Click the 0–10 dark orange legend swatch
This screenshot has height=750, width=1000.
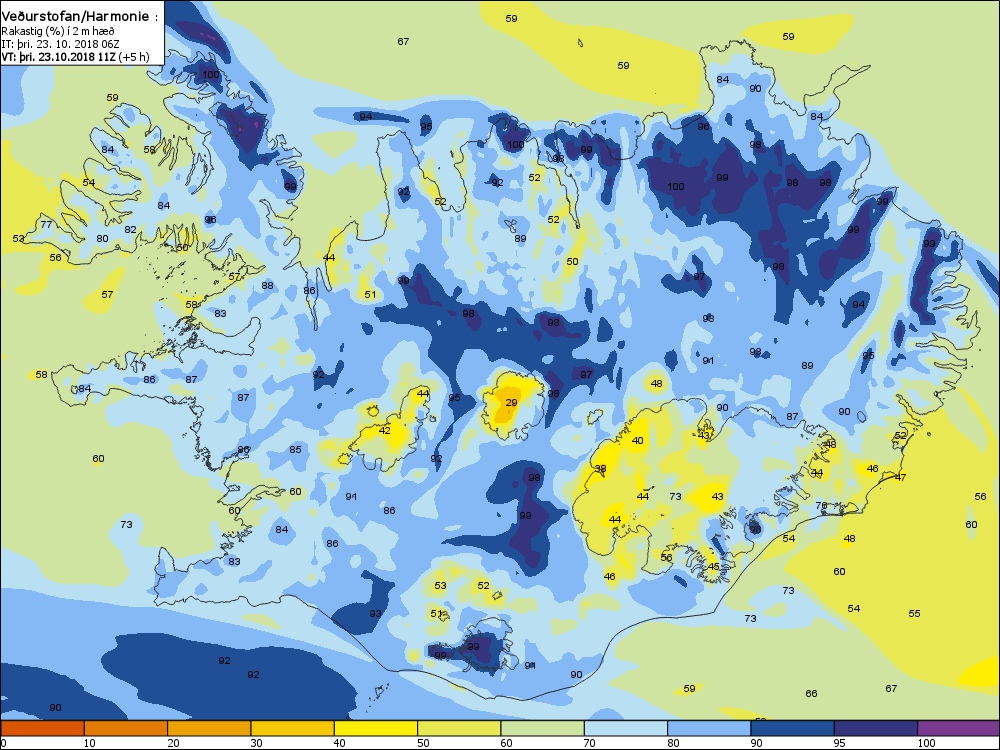click(42, 728)
